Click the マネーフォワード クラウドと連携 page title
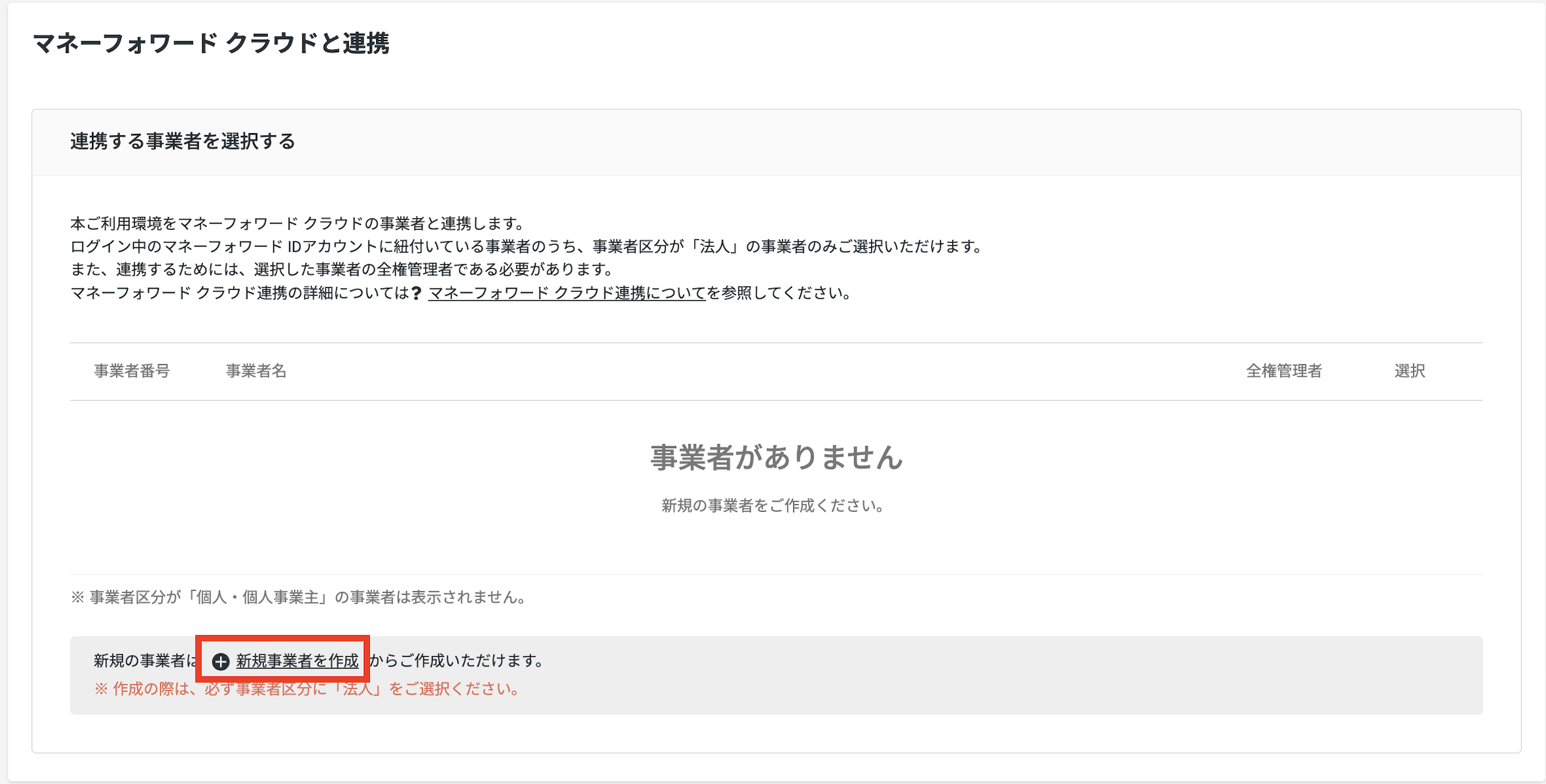Screen dimensions: 1546x784 tap(211, 43)
